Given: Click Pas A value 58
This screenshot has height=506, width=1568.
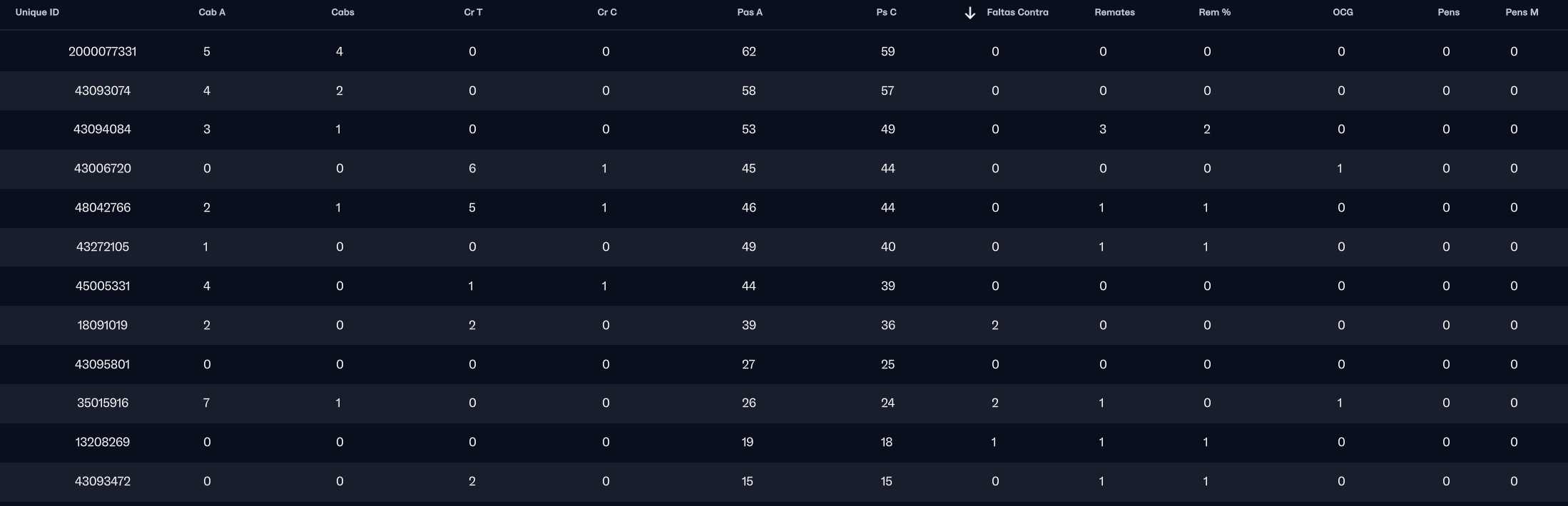Looking at the screenshot, I should pyautogui.click(x=748, y=91).
